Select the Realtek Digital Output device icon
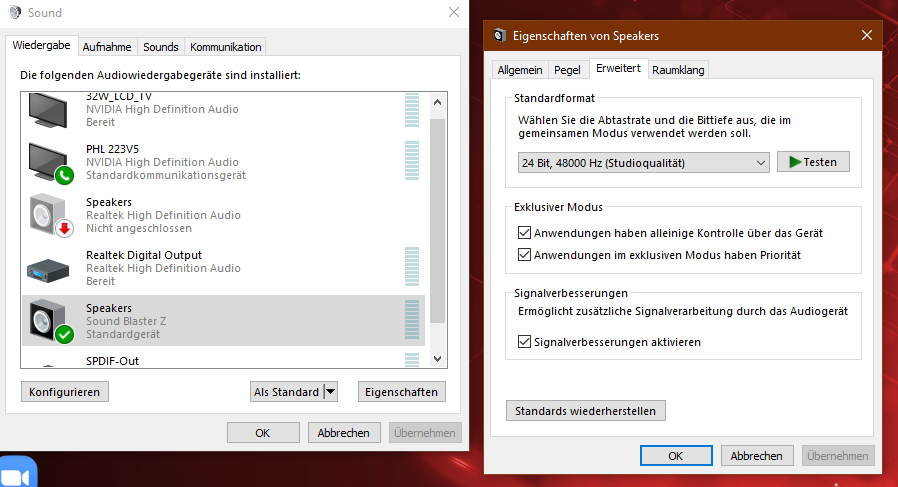This screenshot has width=898, height=487. (48, 270)
